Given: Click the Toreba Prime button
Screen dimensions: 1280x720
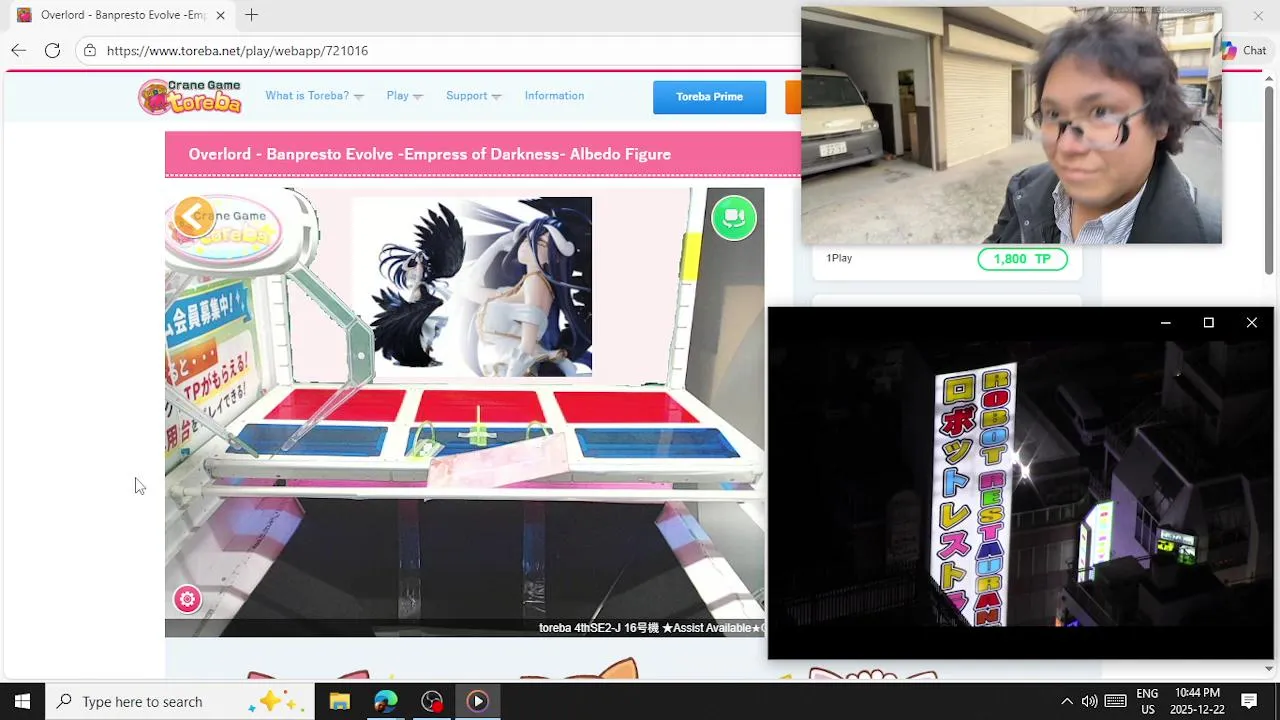Looking at the screenshot, I should pos(709,97).
